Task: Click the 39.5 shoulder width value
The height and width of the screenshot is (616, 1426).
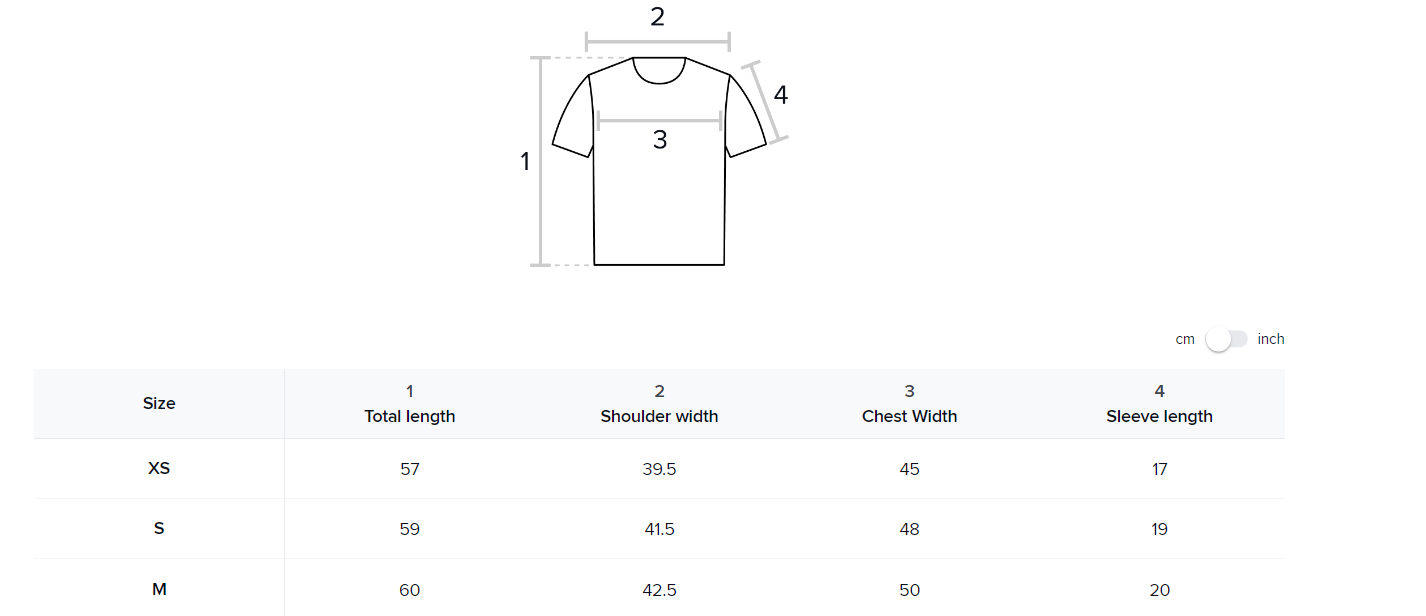Action: click(x=659, y=469)
